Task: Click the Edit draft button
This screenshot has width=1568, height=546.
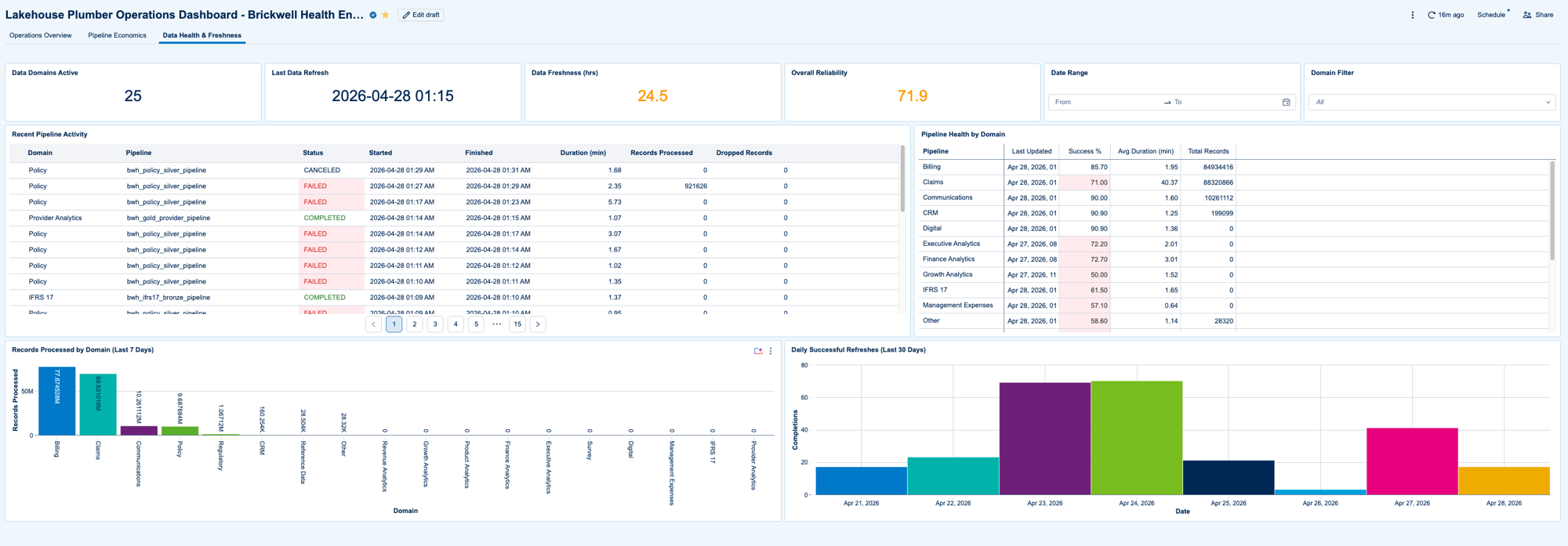Action: point(421,15)
